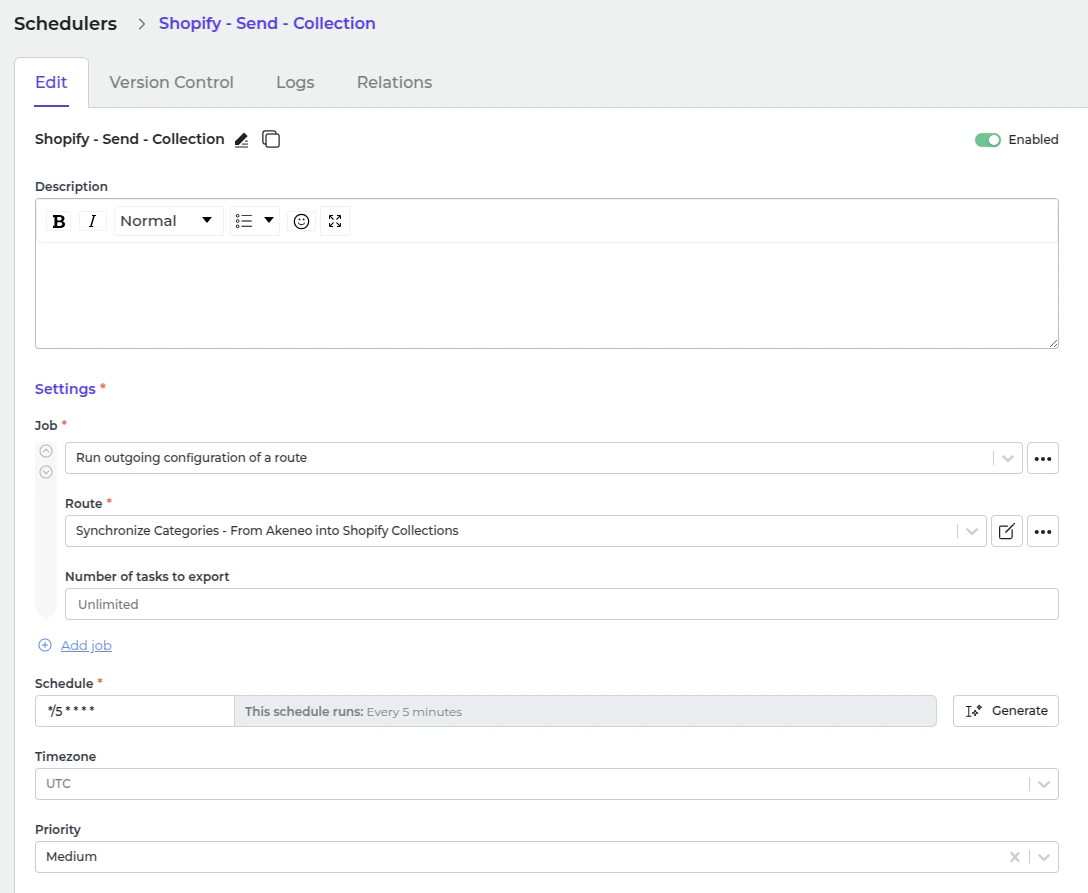Click the plus icon next to Add job
The width and height of the screenshot is (1088, 893).
pos(45,645)
